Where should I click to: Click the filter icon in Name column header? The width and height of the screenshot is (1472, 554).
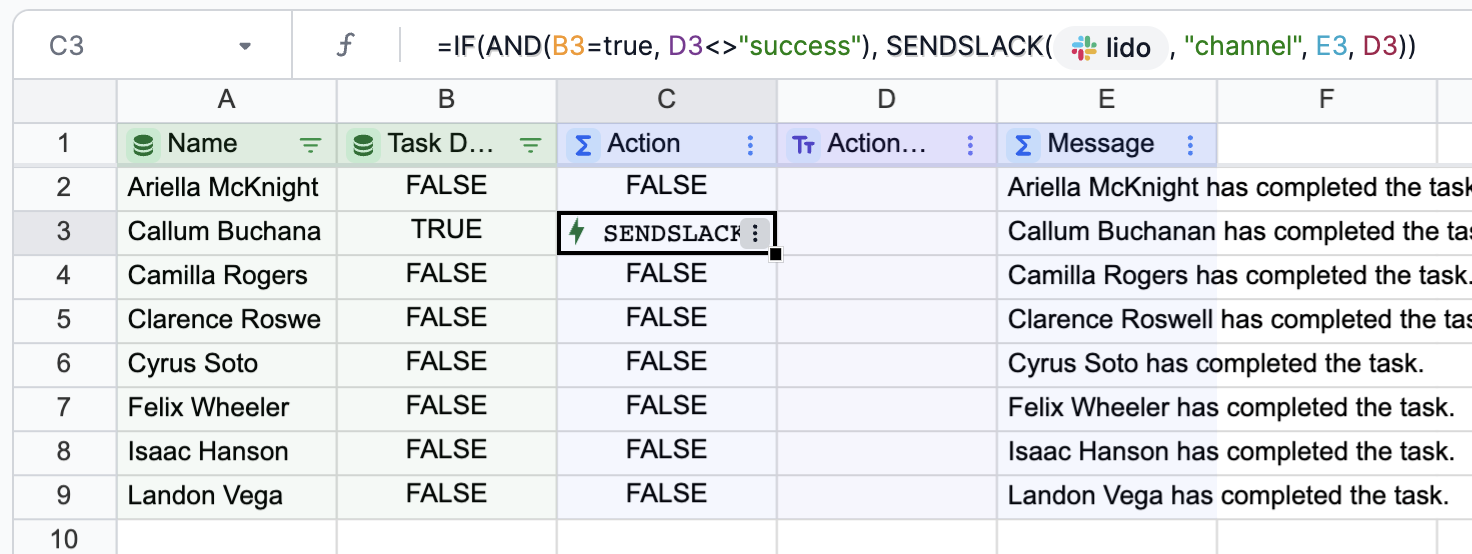coord(311,145)
